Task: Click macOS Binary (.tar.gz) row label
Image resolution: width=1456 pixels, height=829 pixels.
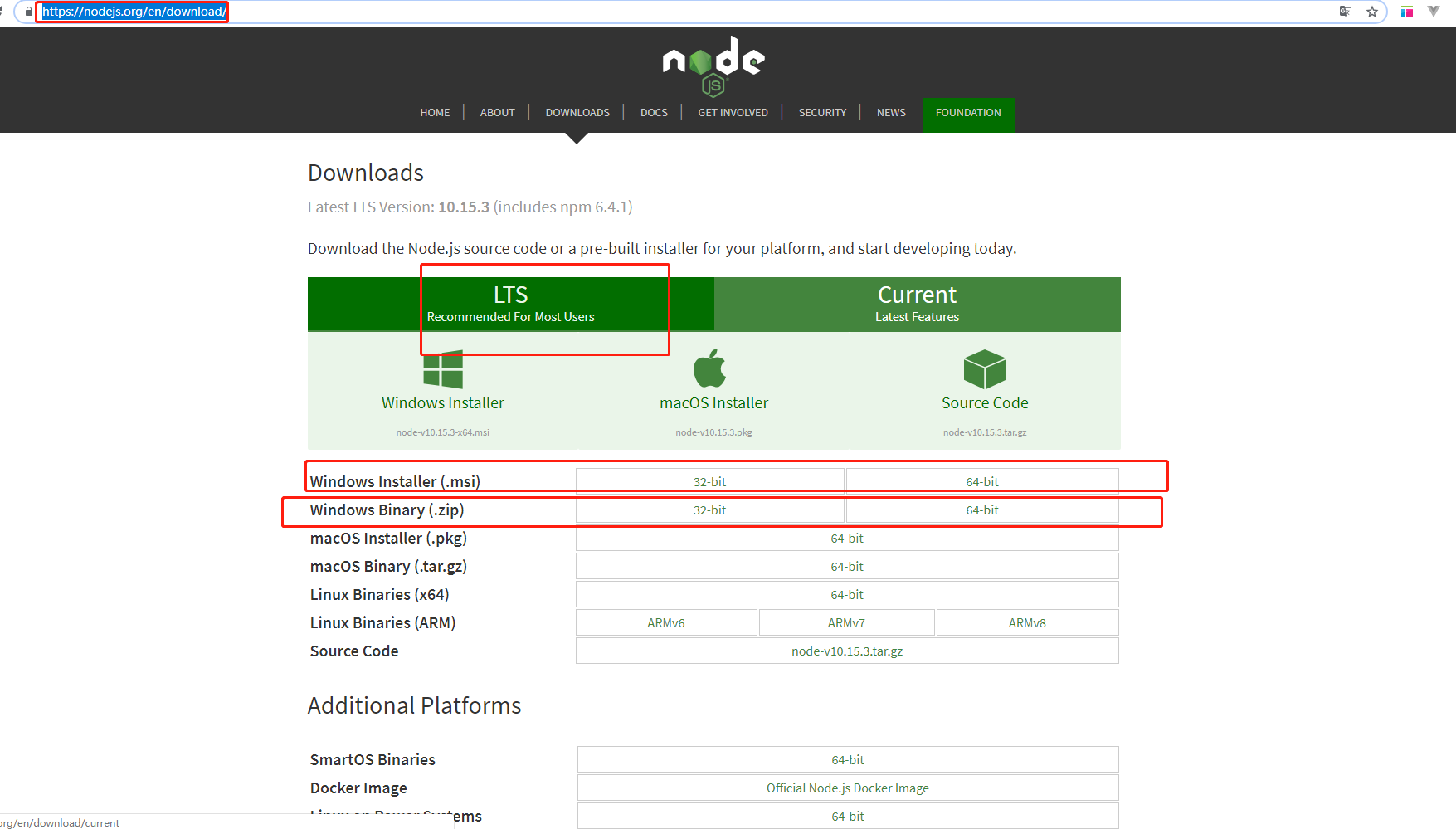Action: tap(388, 566)
